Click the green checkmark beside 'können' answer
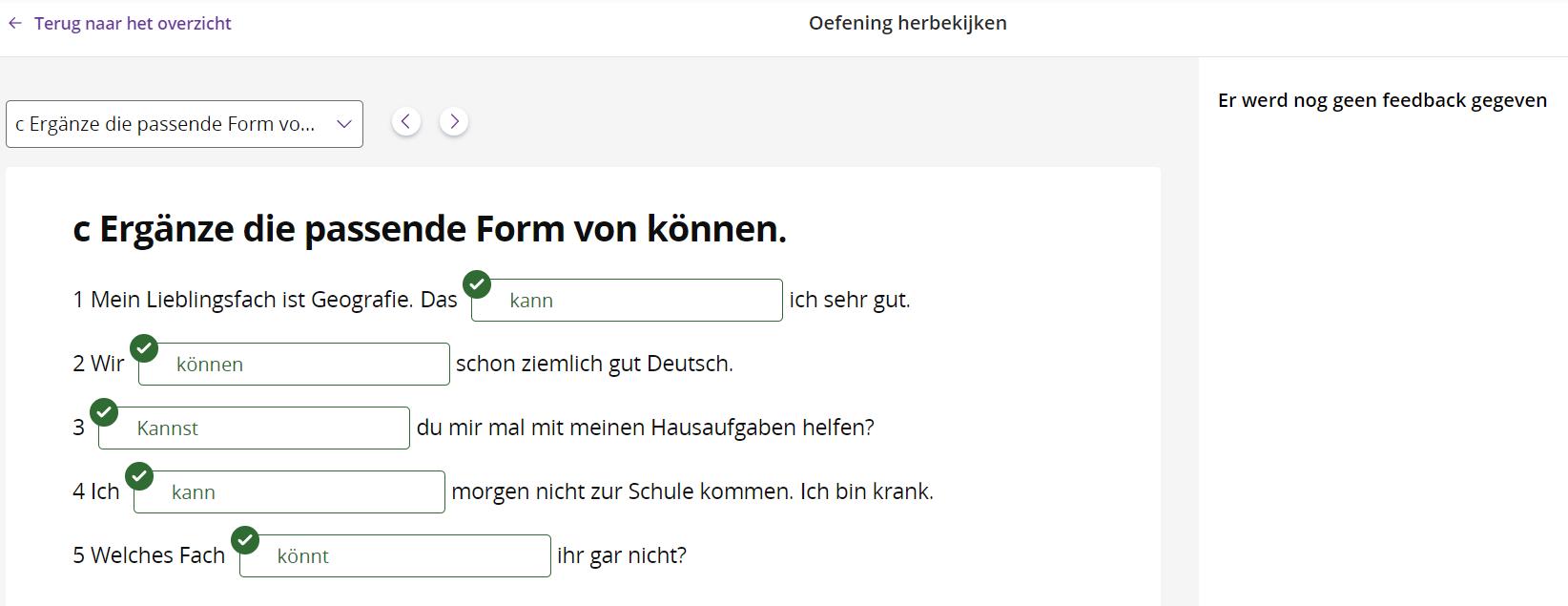 (x=144, y=348)
